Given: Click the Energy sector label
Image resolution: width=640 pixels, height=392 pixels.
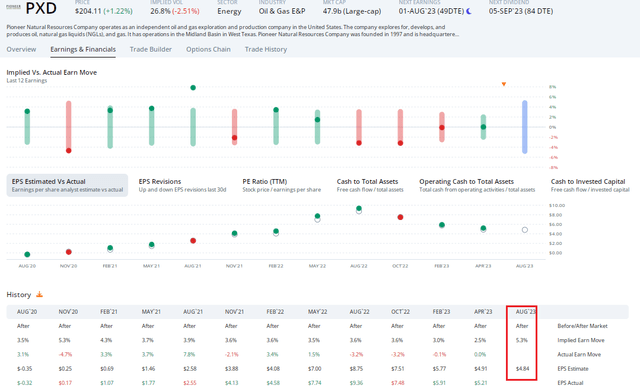Looking at the screenshot, I should point(229,11).
